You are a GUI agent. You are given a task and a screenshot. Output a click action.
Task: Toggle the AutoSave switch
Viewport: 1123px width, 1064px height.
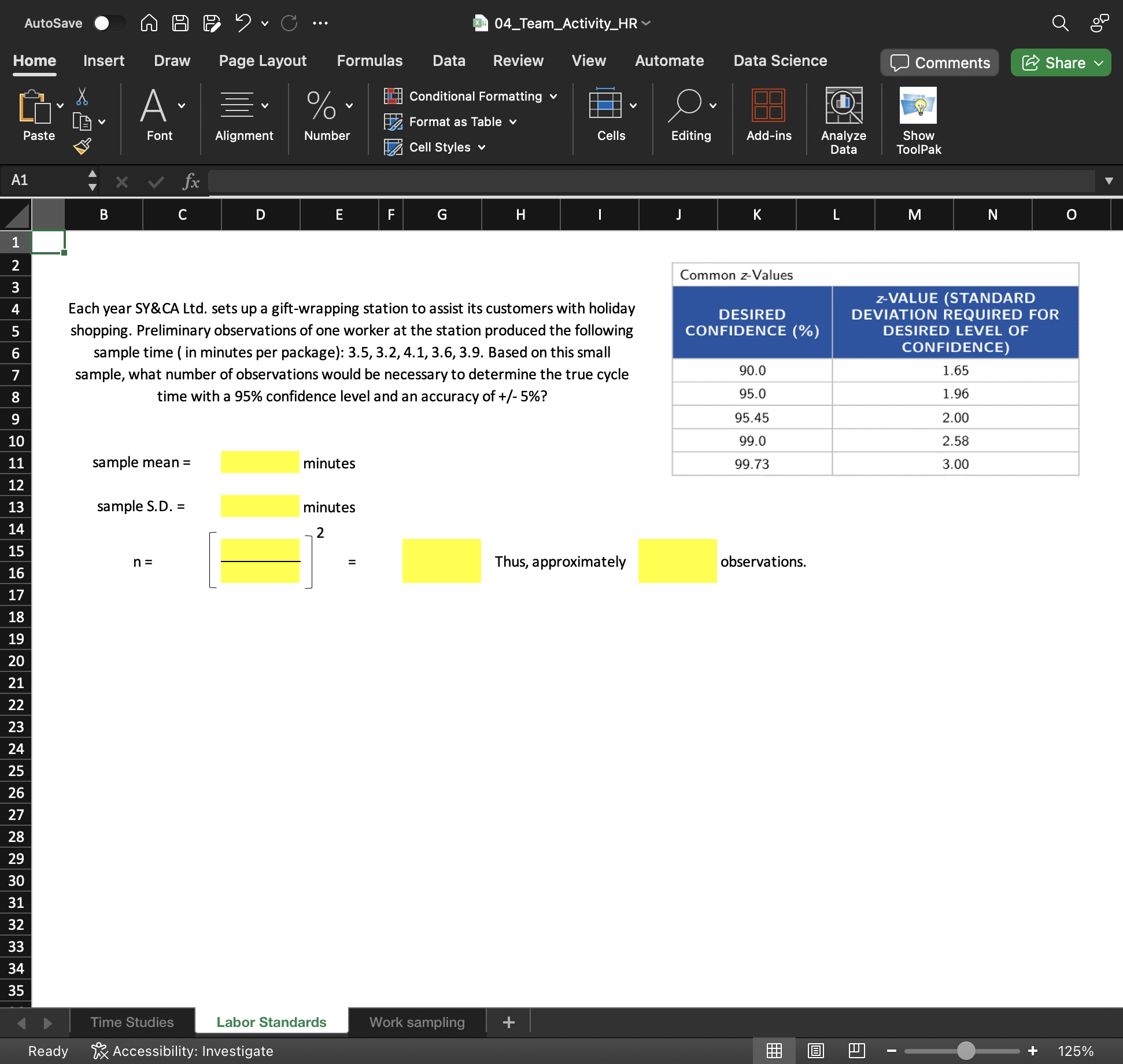(109, 23)
